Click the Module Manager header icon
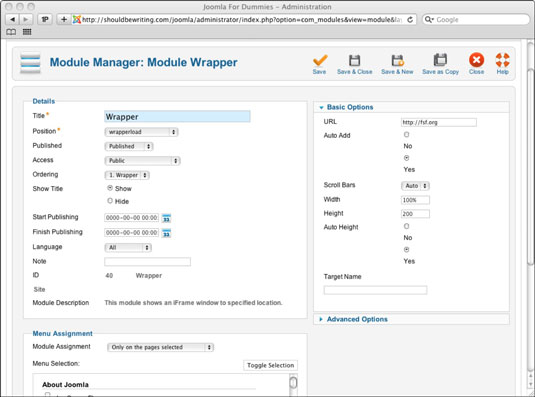The width and height of the screenshot is (535, 397). pos(30,63)
